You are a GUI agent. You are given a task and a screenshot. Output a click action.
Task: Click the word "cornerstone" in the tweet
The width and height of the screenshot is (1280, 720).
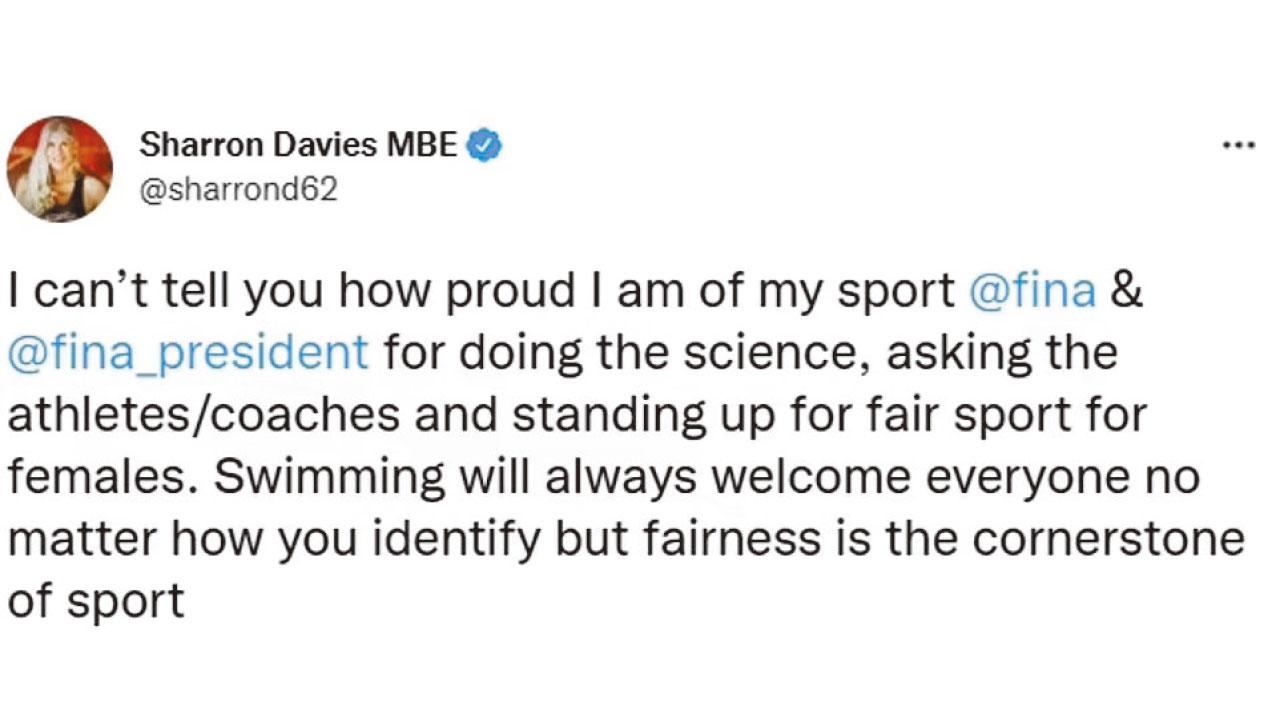tap(1109, 540)
